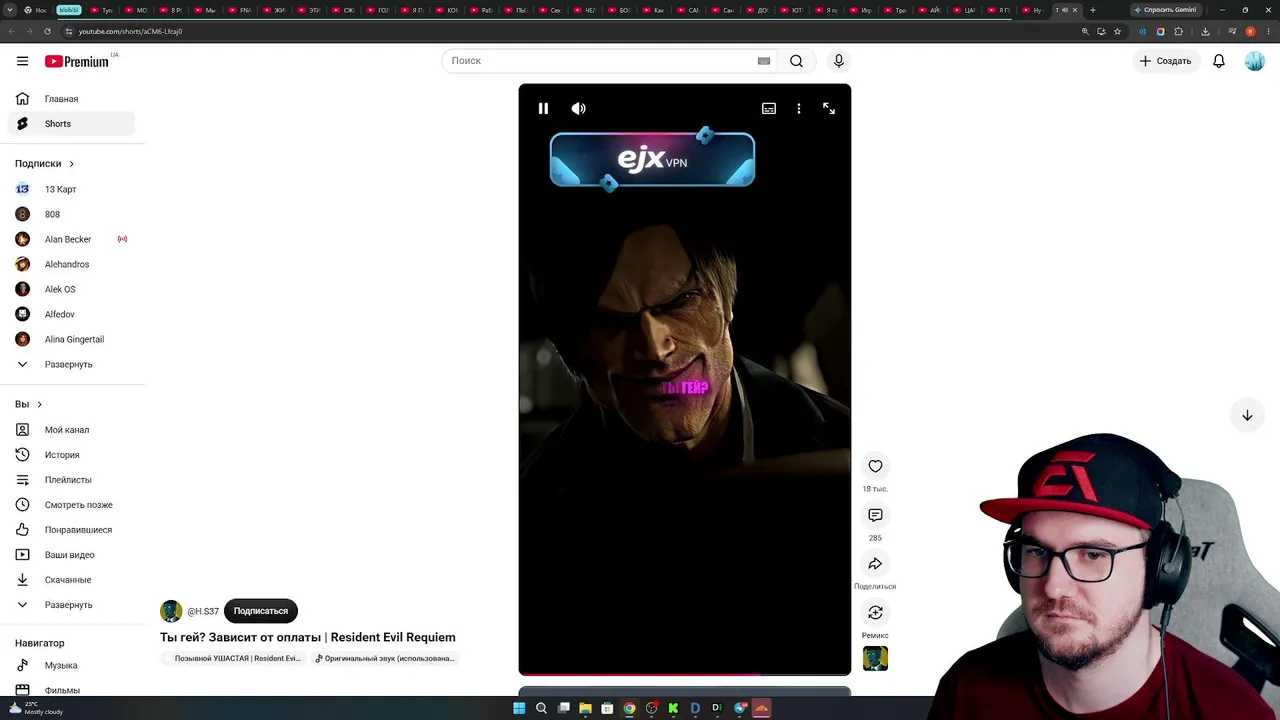Click the 'Спросить Gemini' browser button
The height and width of the screenshot is (720, 1280).
click(x=1166, y=10)
